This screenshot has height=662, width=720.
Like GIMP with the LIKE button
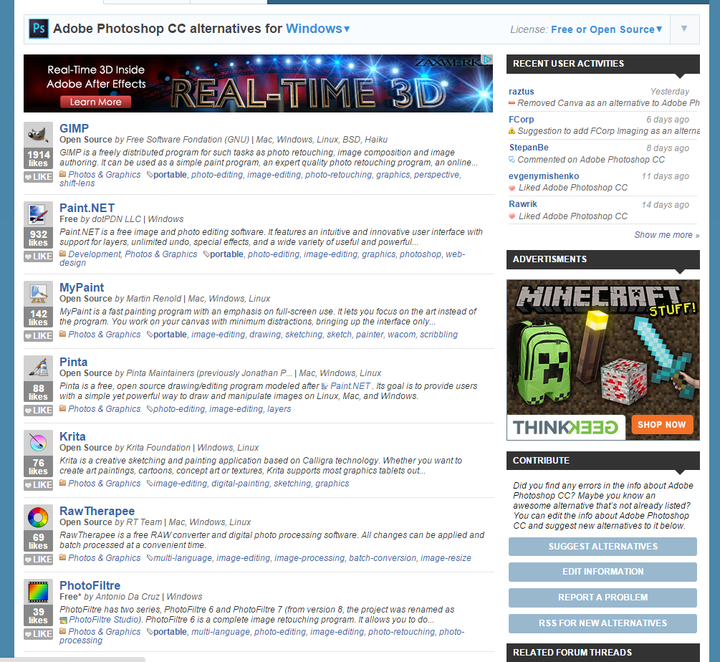38,177
